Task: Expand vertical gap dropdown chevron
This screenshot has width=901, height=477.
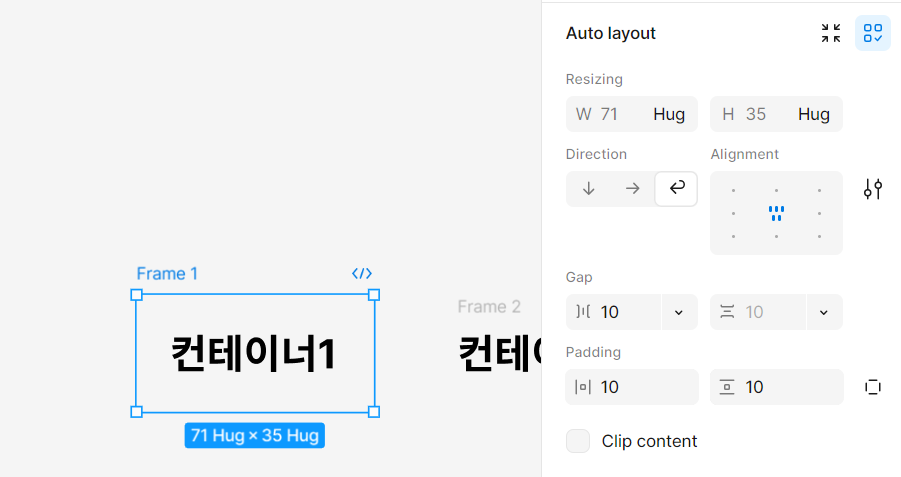Action: pyautogui.click(x=824, y=312)
